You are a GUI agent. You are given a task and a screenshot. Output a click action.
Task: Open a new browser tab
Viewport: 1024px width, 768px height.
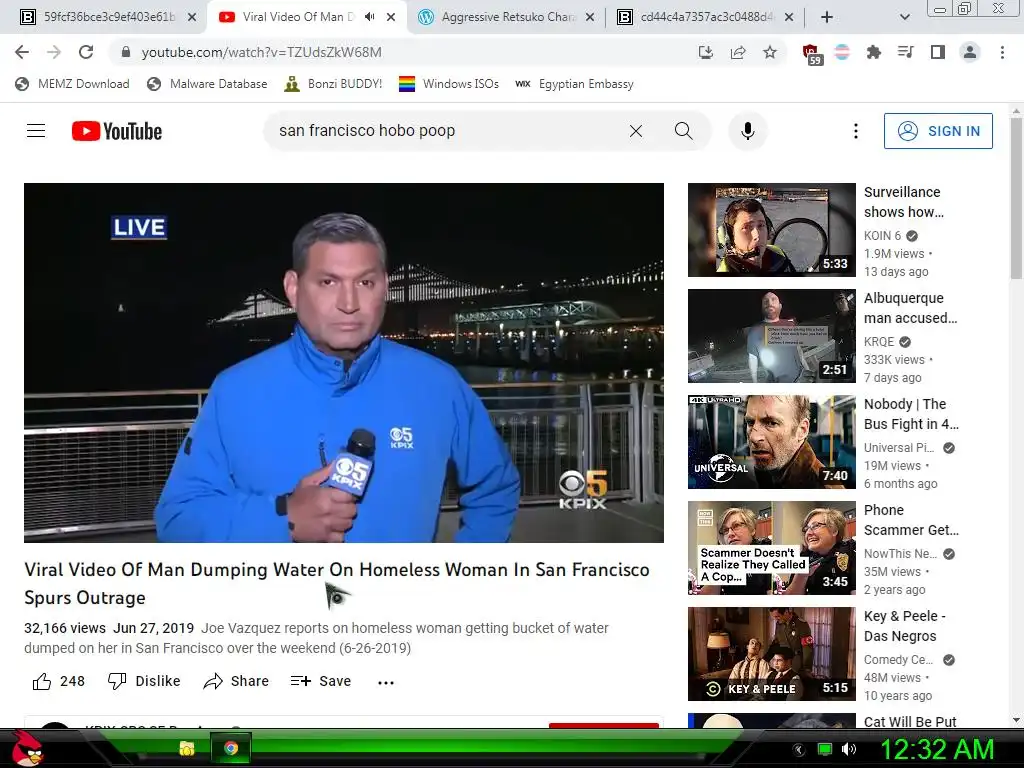(x=827, y=18)
